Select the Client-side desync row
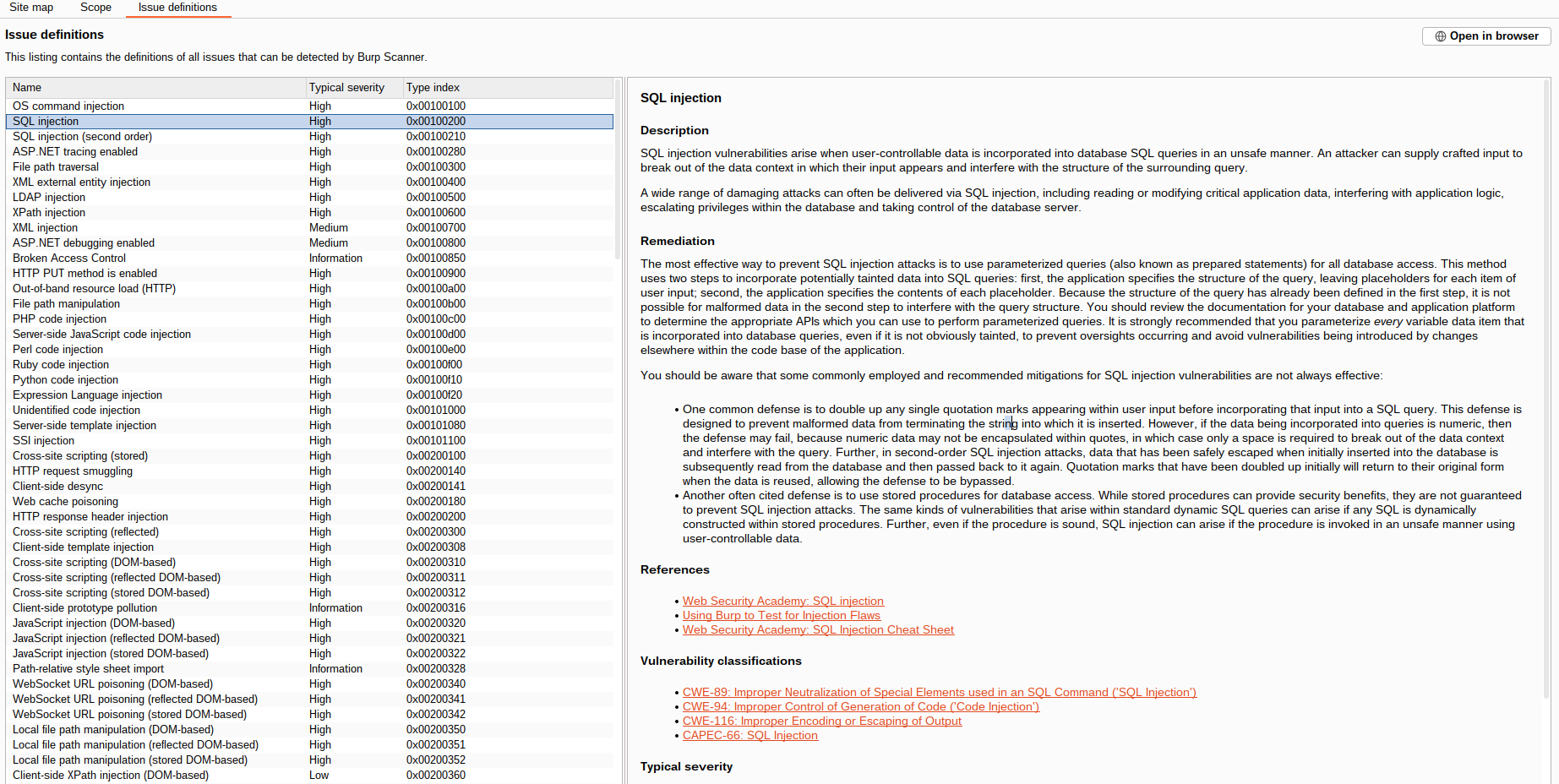 tap(309, 487)
